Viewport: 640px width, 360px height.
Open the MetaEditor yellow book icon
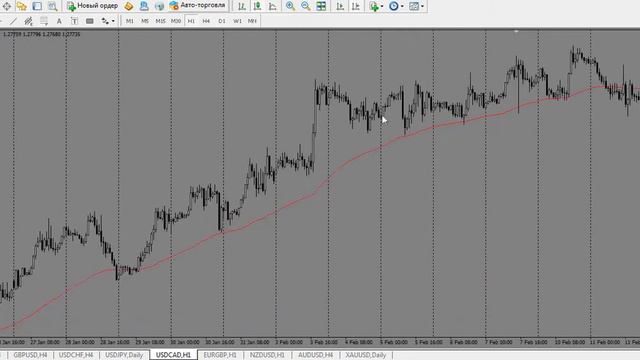pyautogui.click(x=129, y=6)
